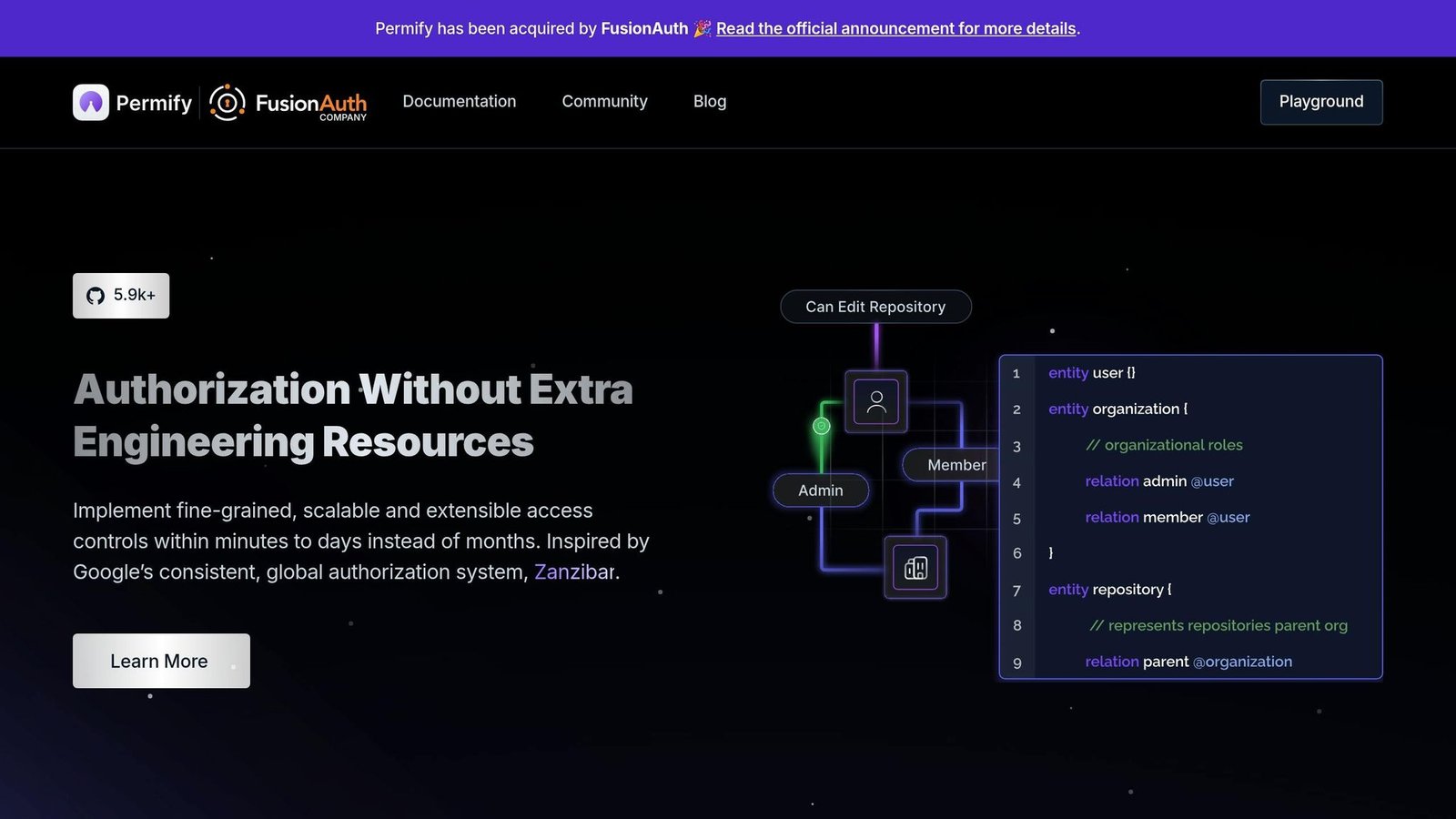Viewport: 1456px width, 819px height.
Task: Click the green circle node in diagram
Action: pos(822,426)
